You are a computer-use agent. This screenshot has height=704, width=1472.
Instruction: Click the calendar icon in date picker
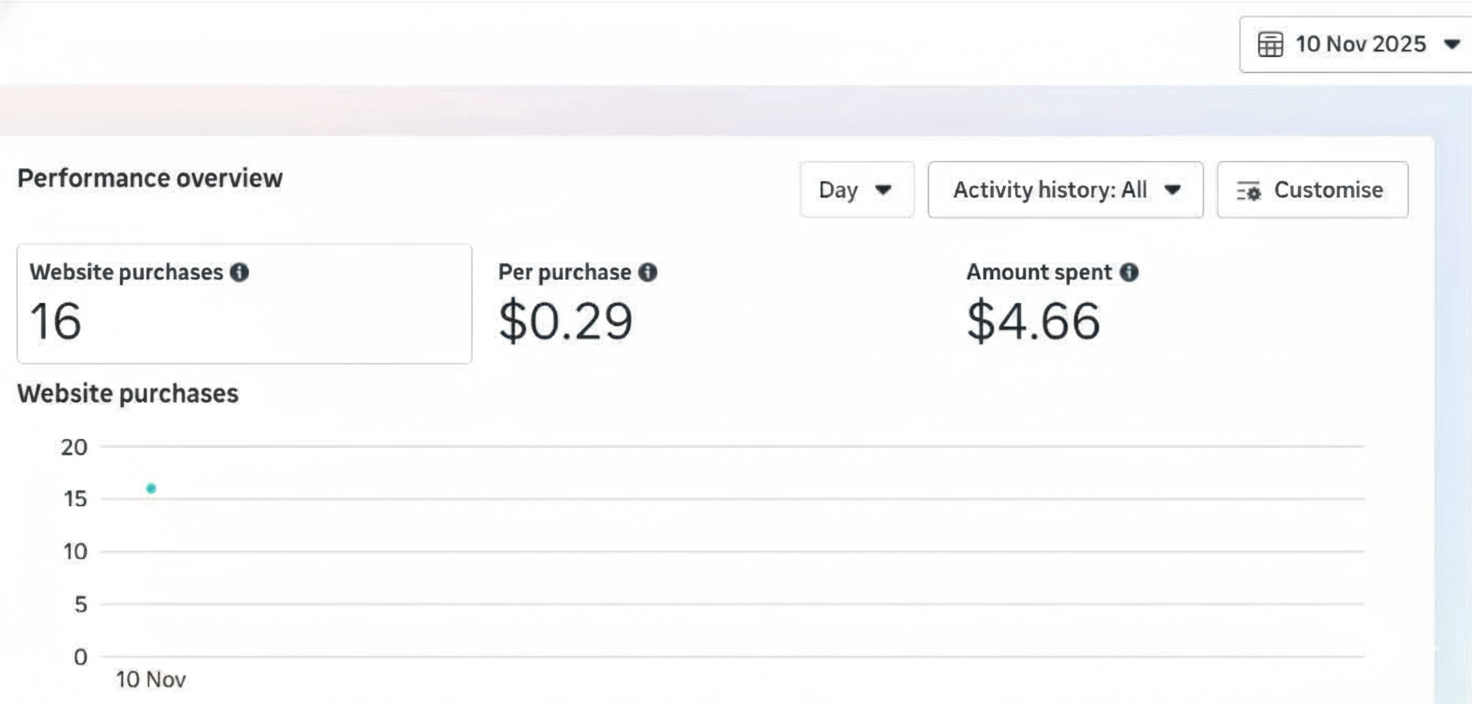pos(1270,45)
